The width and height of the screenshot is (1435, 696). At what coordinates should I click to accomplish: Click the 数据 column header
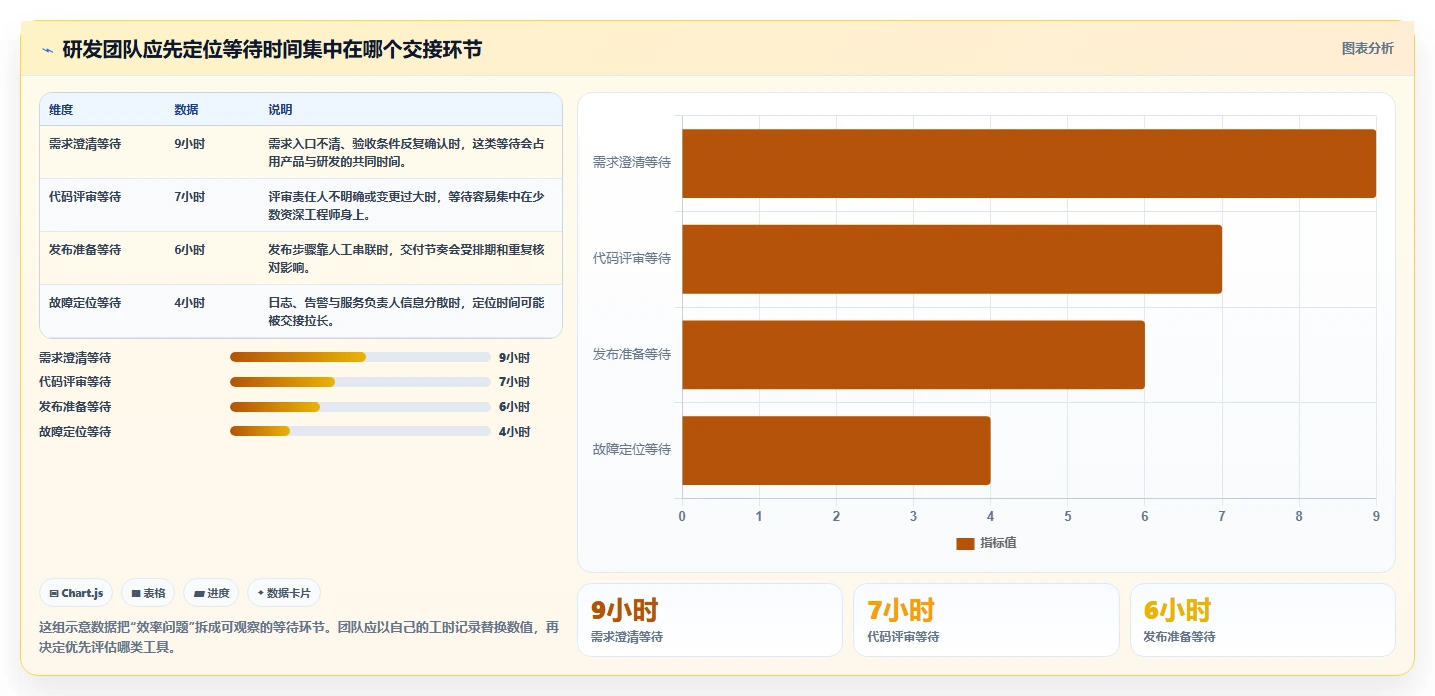tap(186, 110)
